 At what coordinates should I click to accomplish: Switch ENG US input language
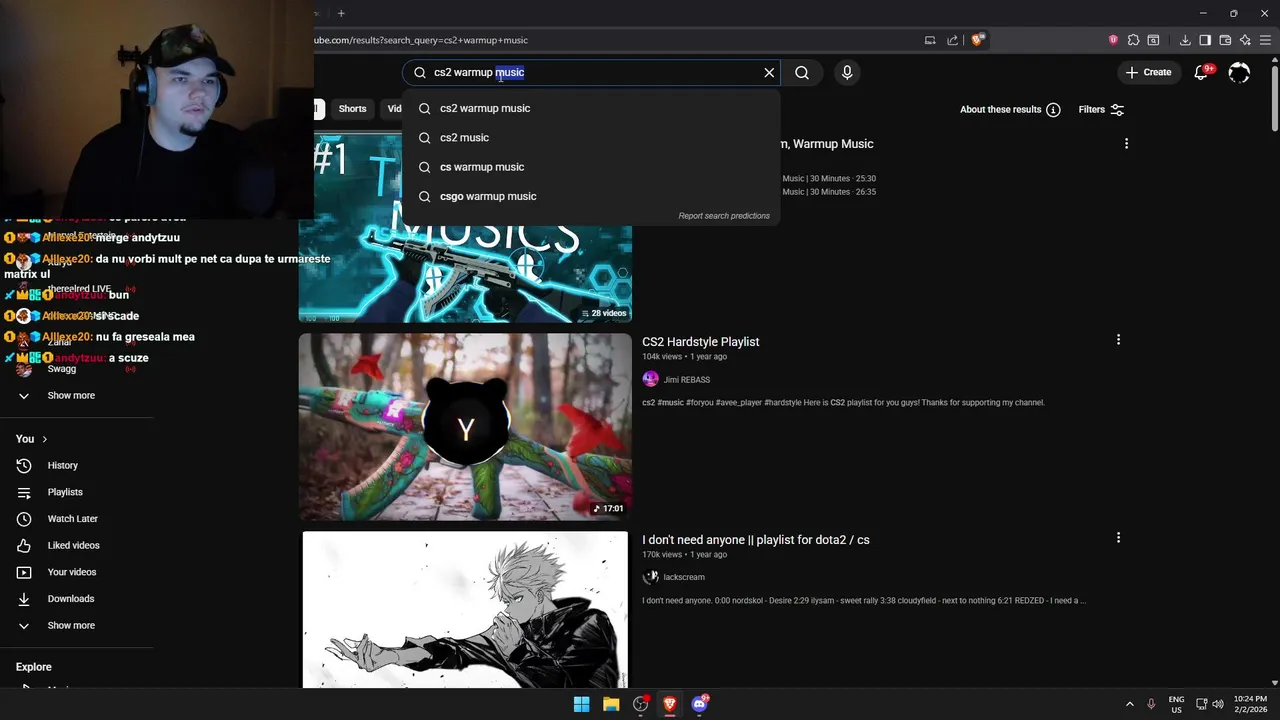[1176, 704]
